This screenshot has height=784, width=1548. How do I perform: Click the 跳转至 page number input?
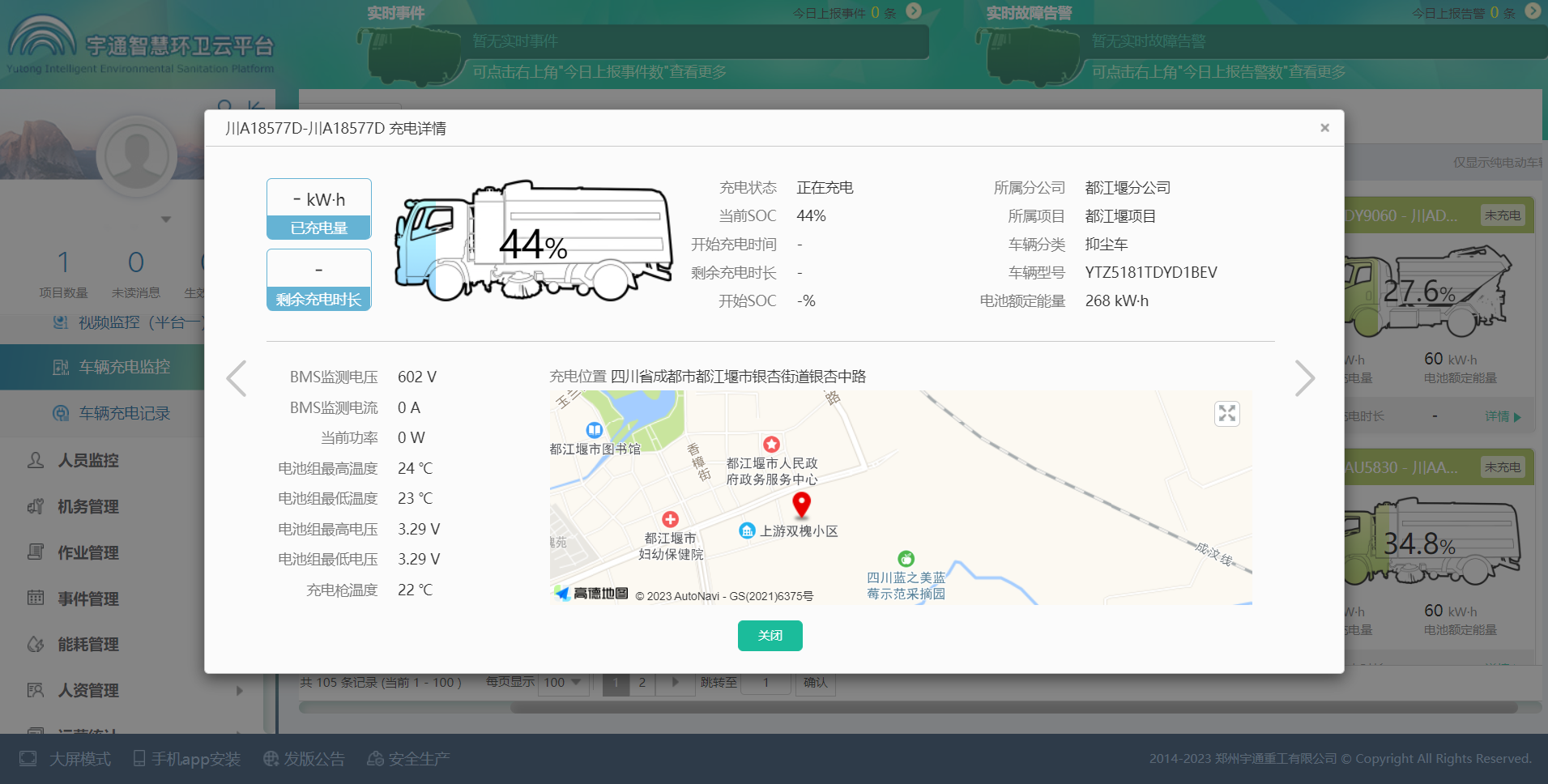(765, 682)
